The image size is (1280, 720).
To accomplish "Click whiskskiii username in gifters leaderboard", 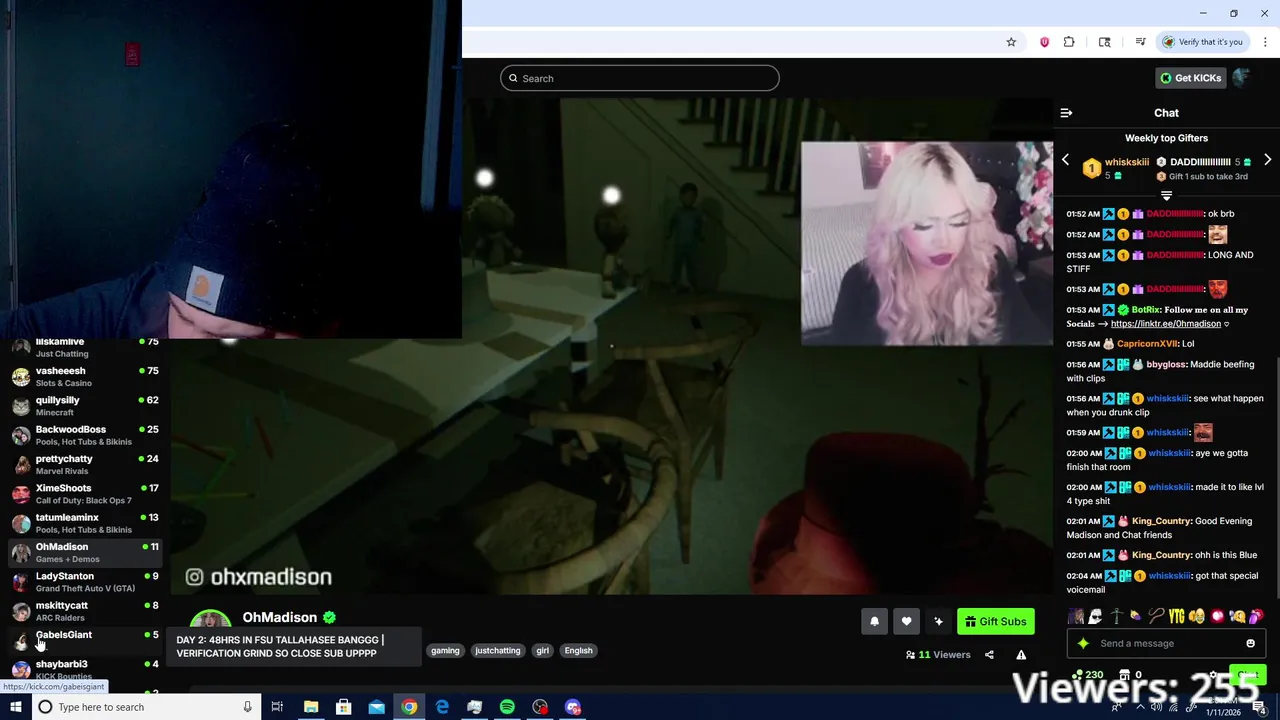I will click(x=1127, y=162).
